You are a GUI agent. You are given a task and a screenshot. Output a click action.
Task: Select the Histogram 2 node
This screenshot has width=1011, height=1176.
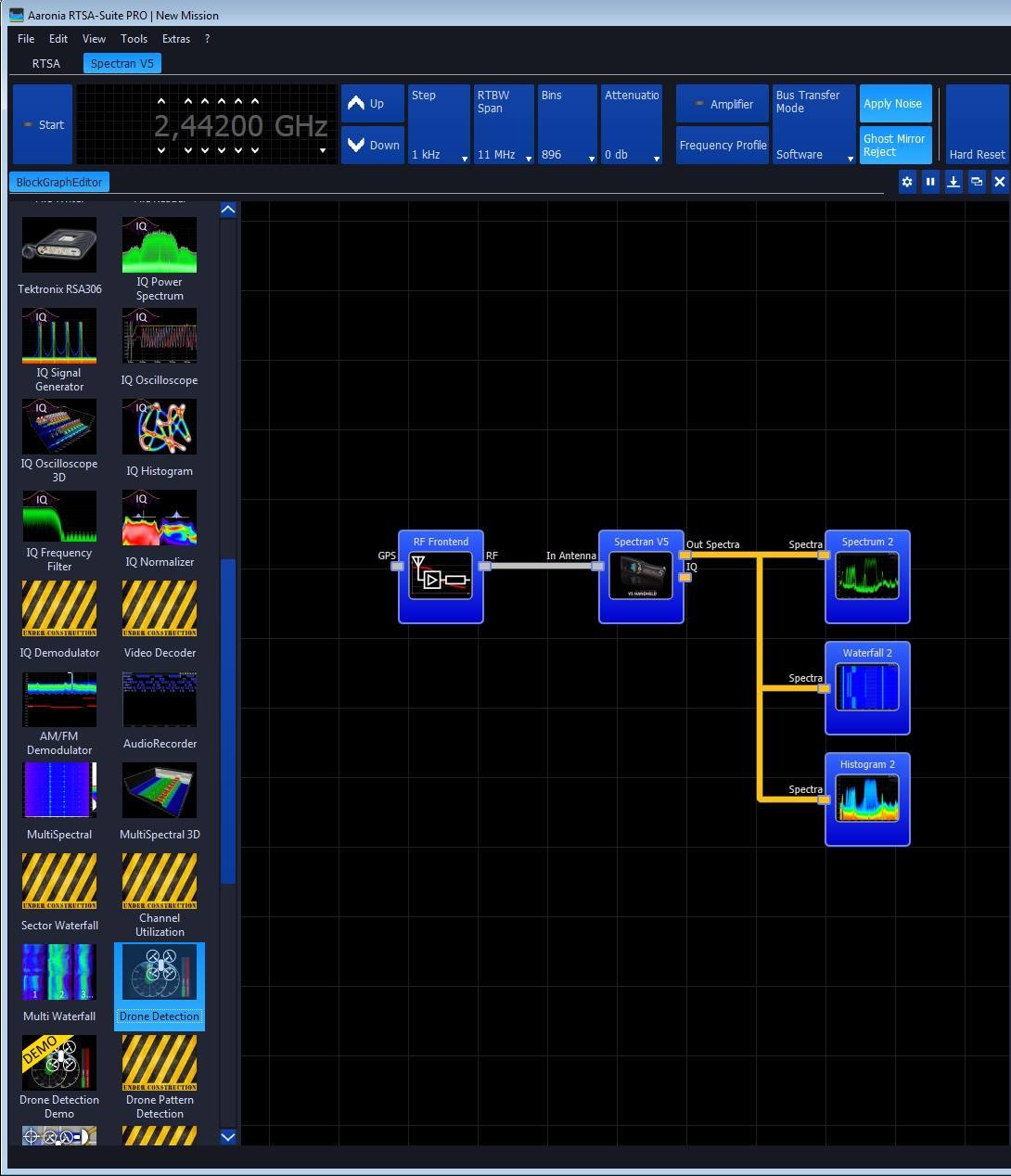867,799
